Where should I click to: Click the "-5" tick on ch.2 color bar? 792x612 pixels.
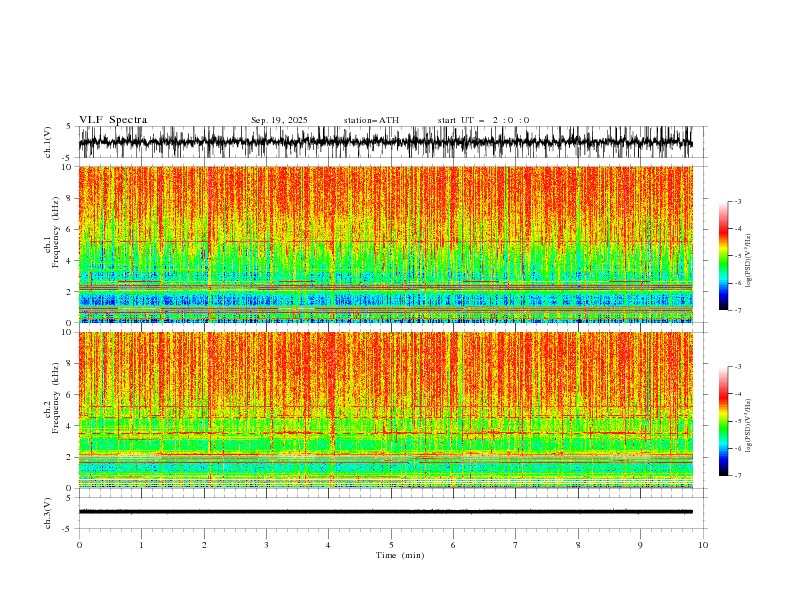[737, 421]
